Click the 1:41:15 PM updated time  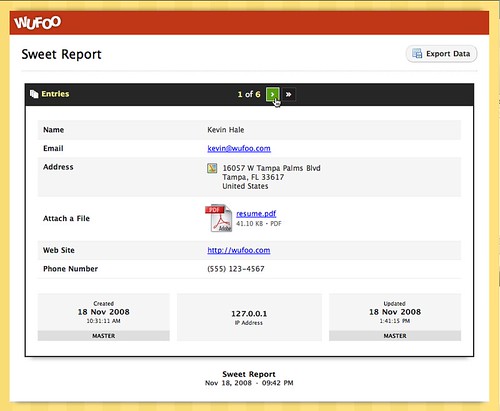click(395, 321)
